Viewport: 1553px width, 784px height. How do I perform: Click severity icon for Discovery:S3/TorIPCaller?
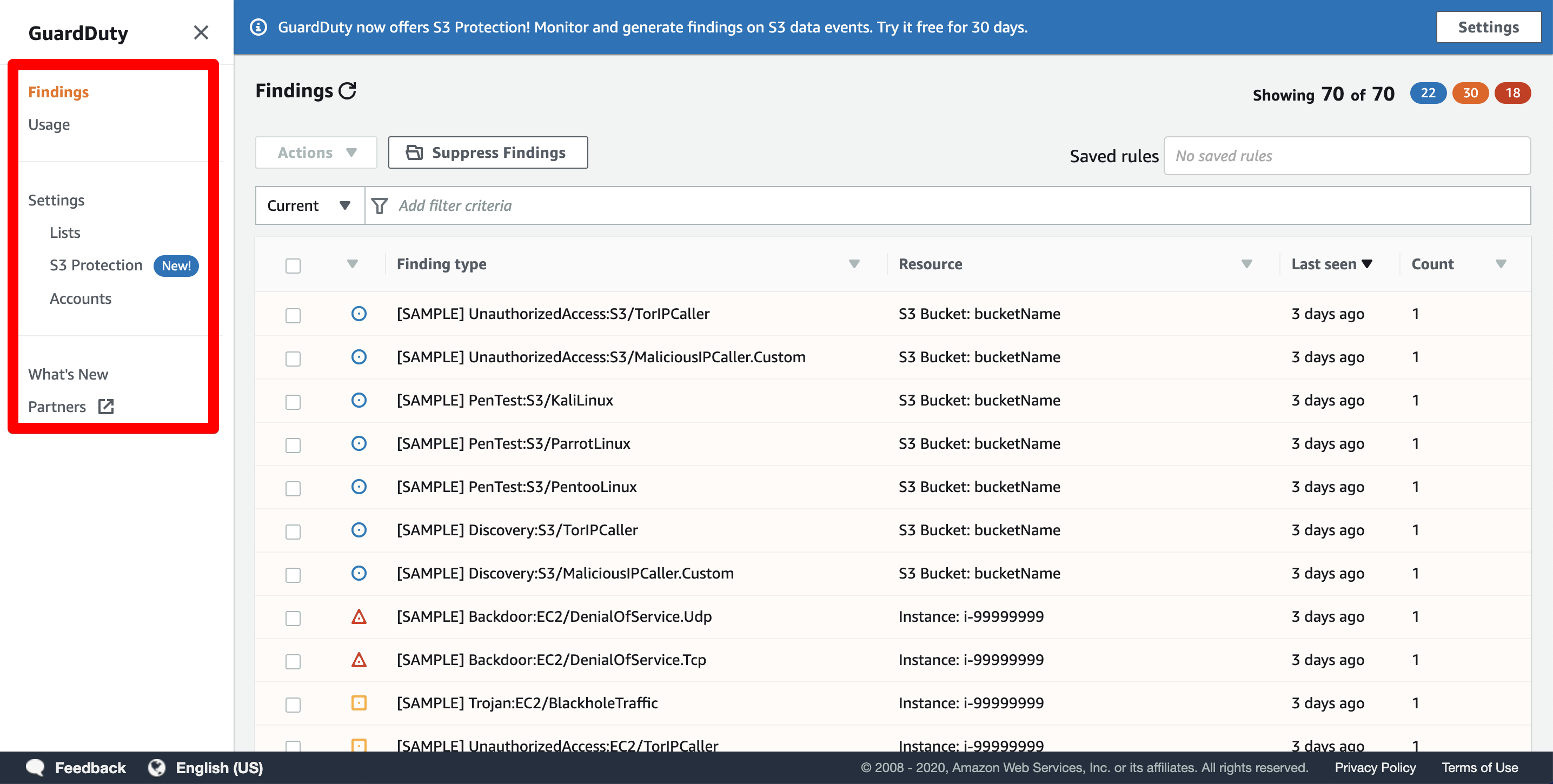click(x=359, y=530)
